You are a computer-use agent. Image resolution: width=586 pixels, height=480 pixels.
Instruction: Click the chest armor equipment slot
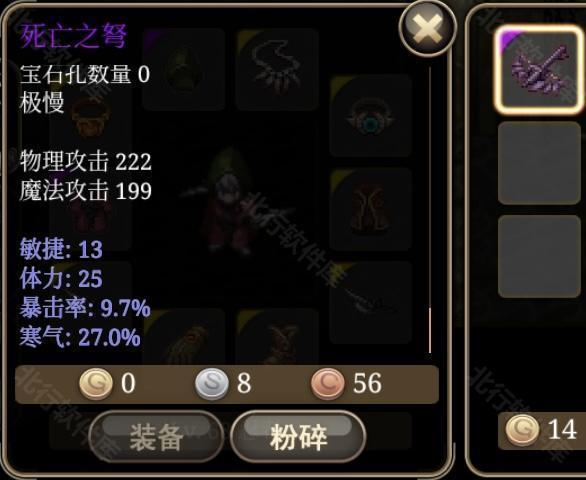click(x=371, y=209)
